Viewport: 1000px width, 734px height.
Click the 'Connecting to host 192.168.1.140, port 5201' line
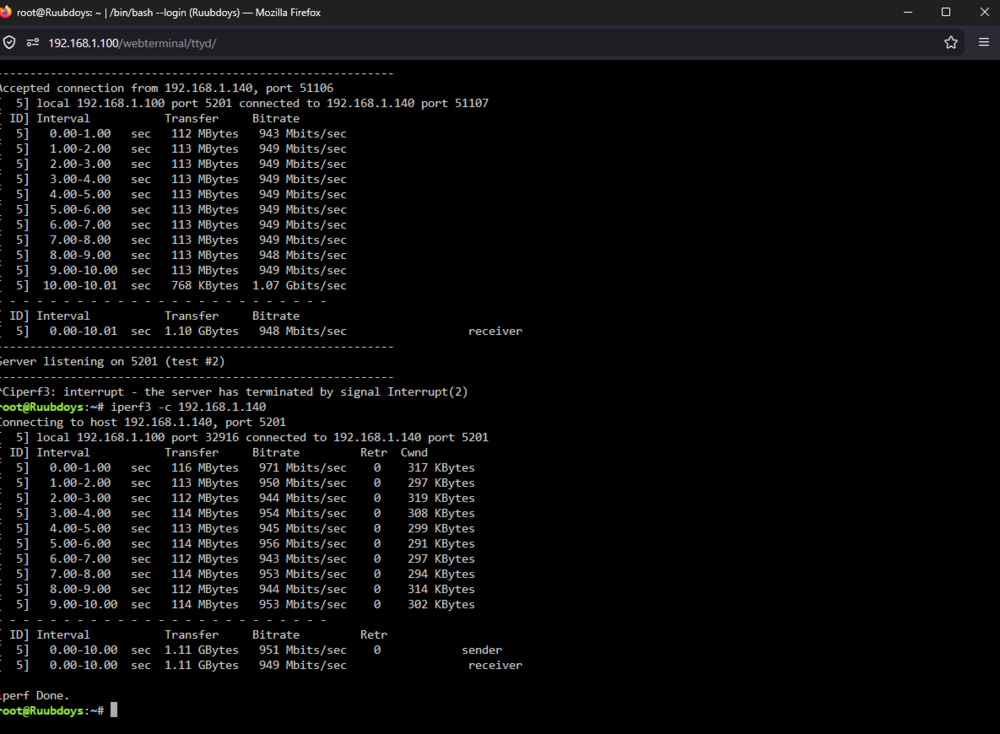(142, 422)
